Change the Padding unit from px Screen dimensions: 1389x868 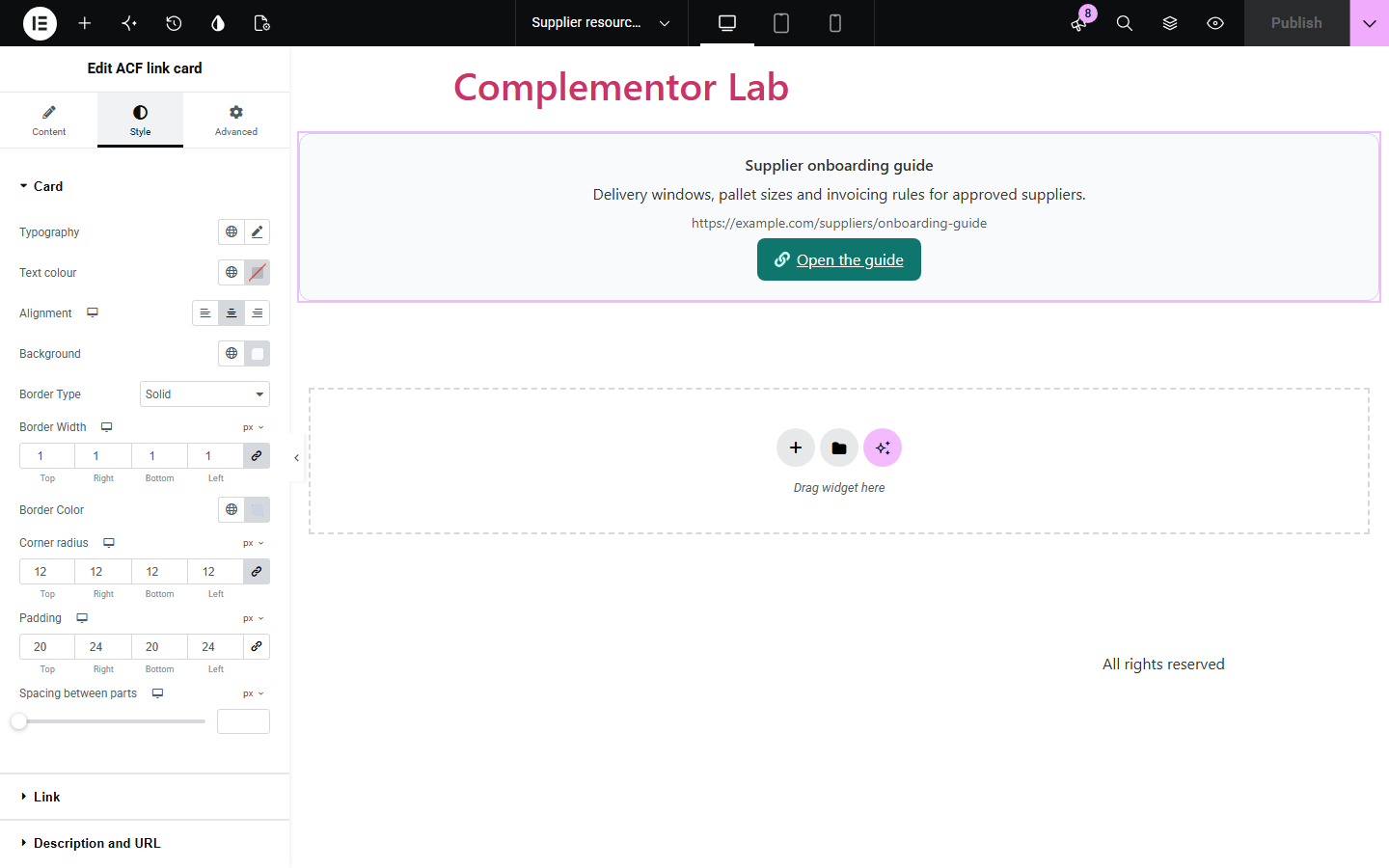click(254, 618)
